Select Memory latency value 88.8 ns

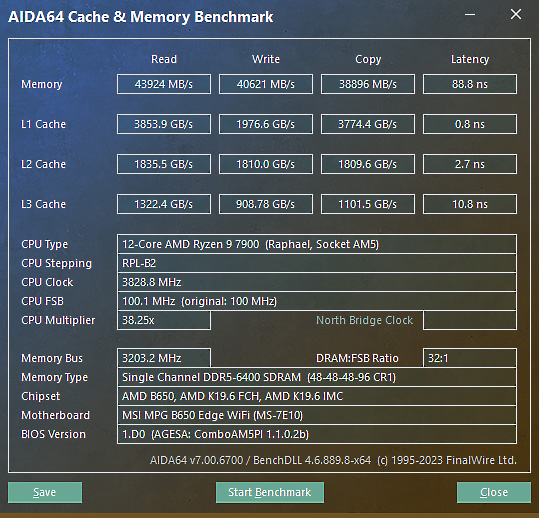pyautogui.click(x=470, y=84)
